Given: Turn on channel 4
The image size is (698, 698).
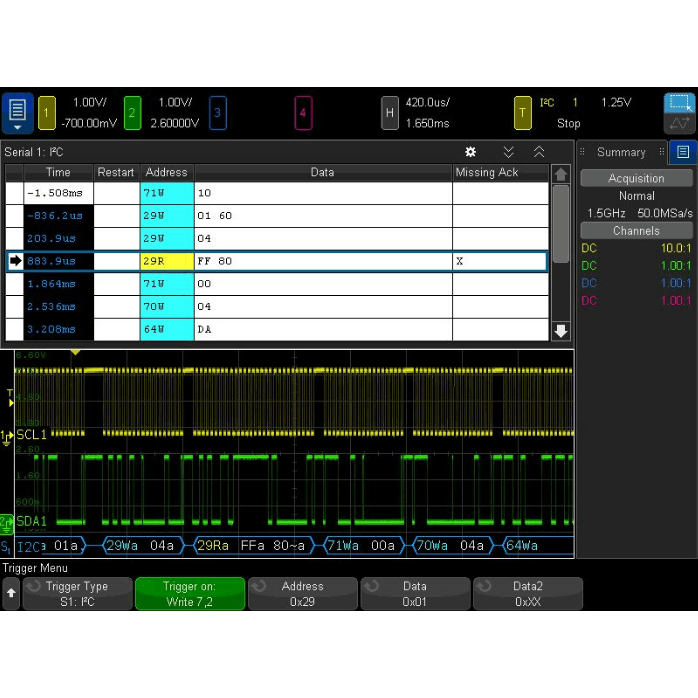Looking at the screenshot, I should click(x=303, y=113).
